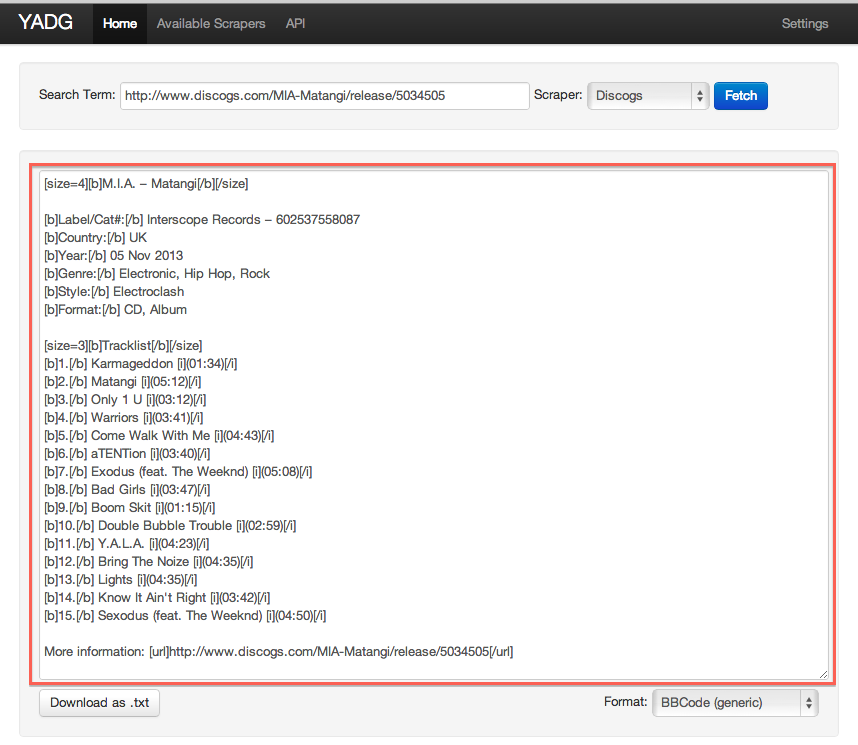Click the Search Term input field
This screenshot has height=745, width=858.
click(324, 96)
